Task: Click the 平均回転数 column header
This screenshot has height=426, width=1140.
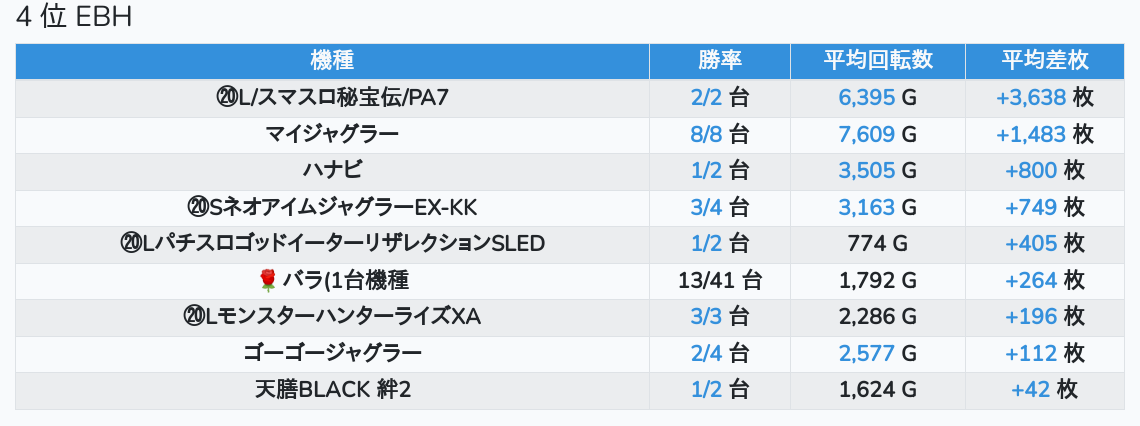Action: pyautogui.click(x=878, y=60)
